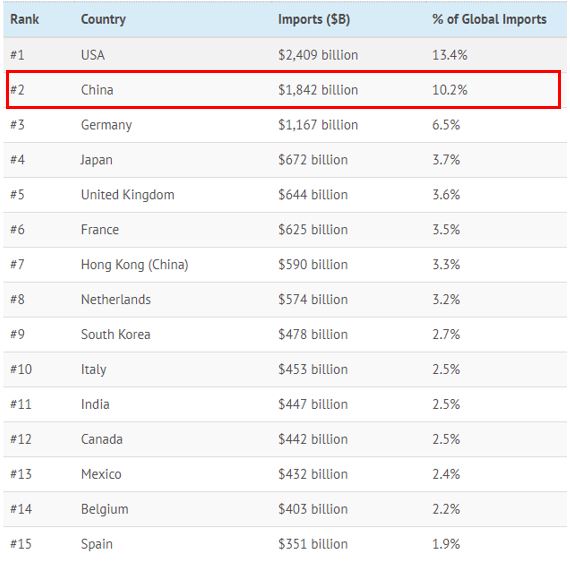570x563 pixels.
Task: Click the #11 rank cell
Action: tap(21, 404)
